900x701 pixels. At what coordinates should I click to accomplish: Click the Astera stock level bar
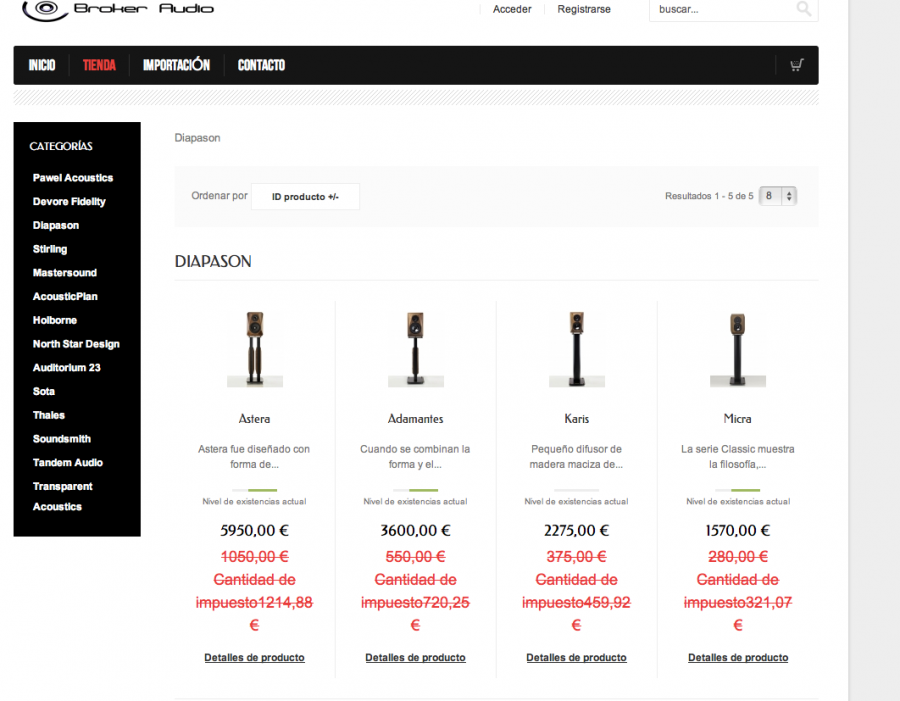tap(254, 490)
